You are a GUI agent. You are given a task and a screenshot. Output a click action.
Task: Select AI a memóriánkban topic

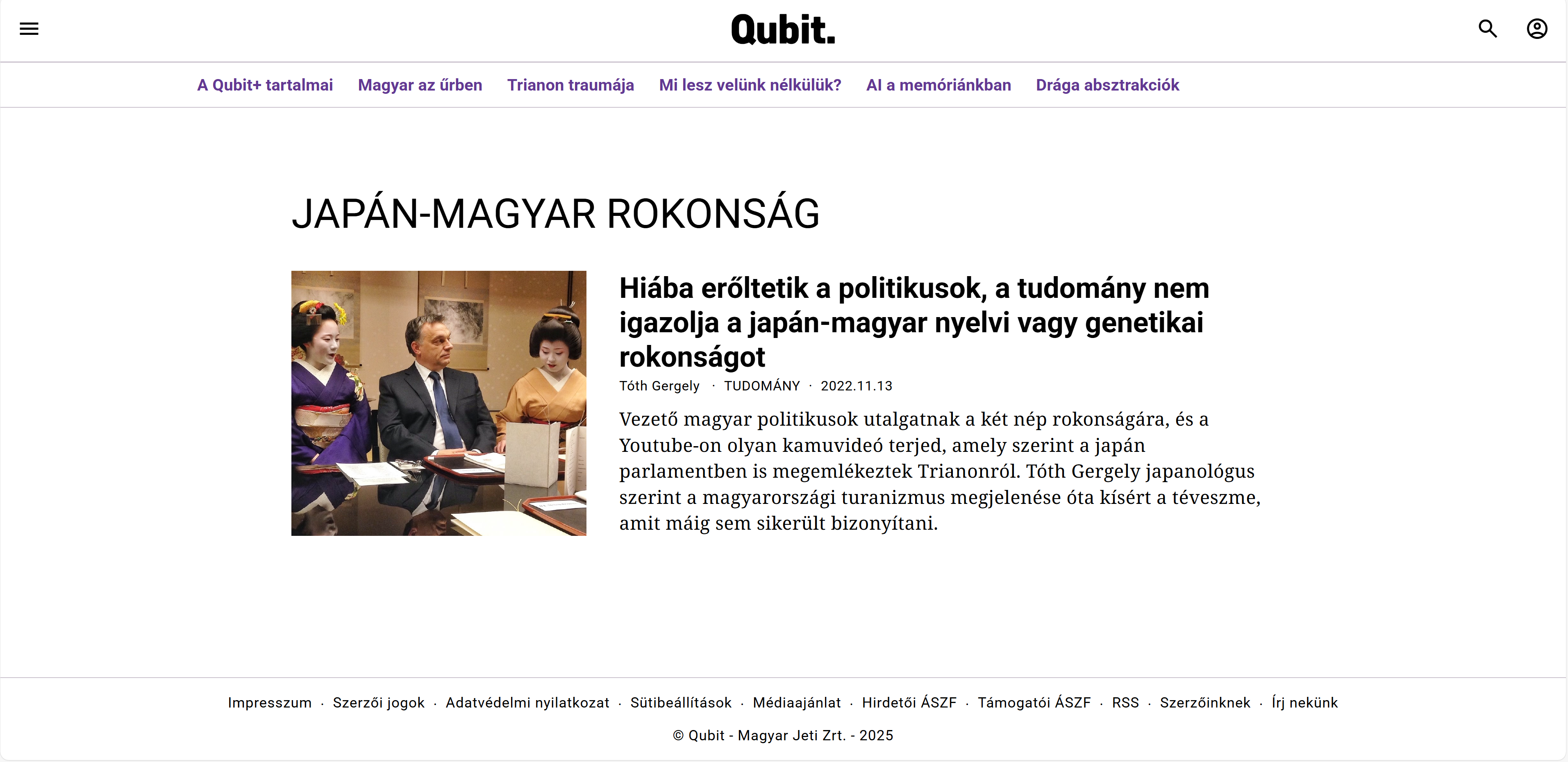point(939,85)
